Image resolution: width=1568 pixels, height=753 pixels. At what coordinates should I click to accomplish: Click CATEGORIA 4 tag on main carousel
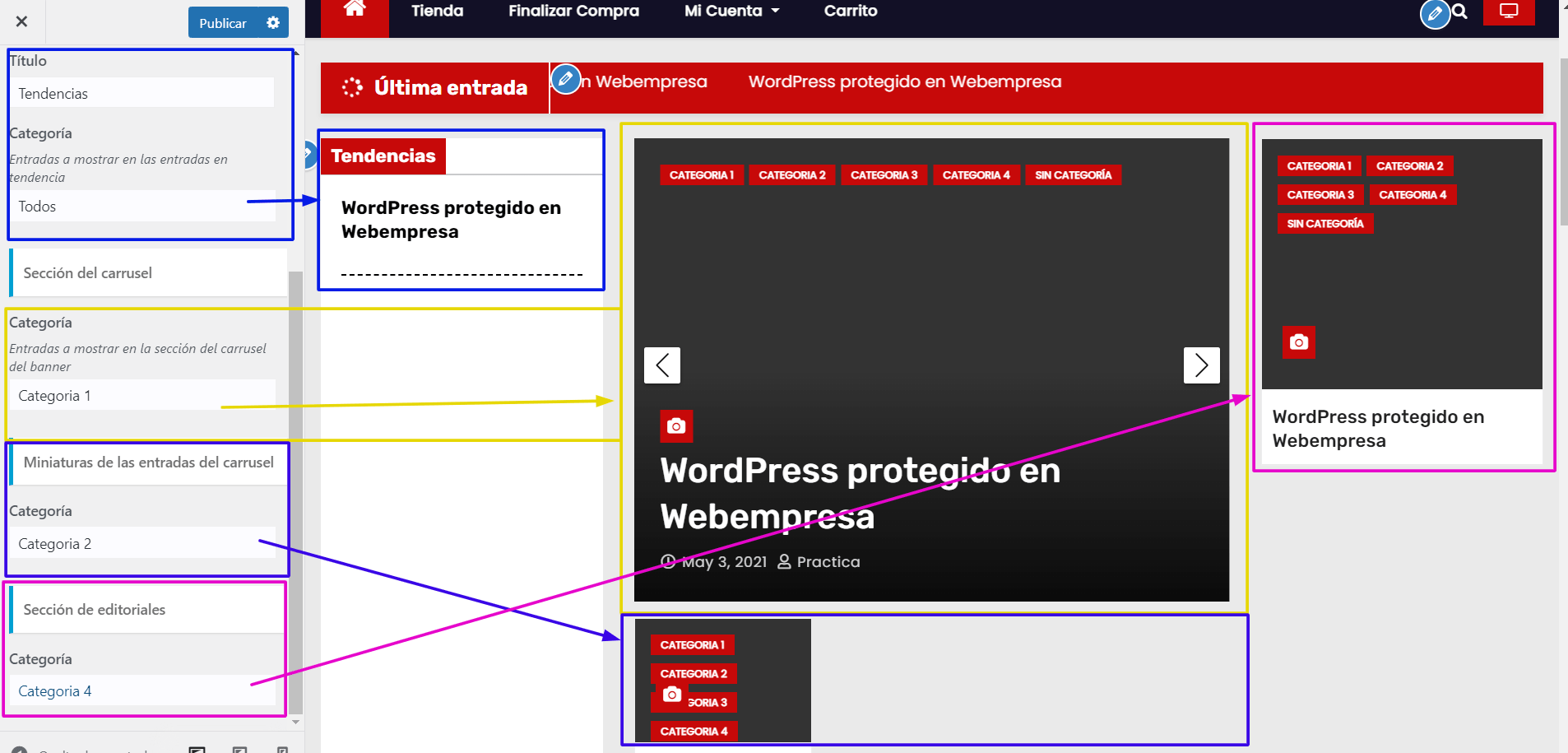(977, 175)
